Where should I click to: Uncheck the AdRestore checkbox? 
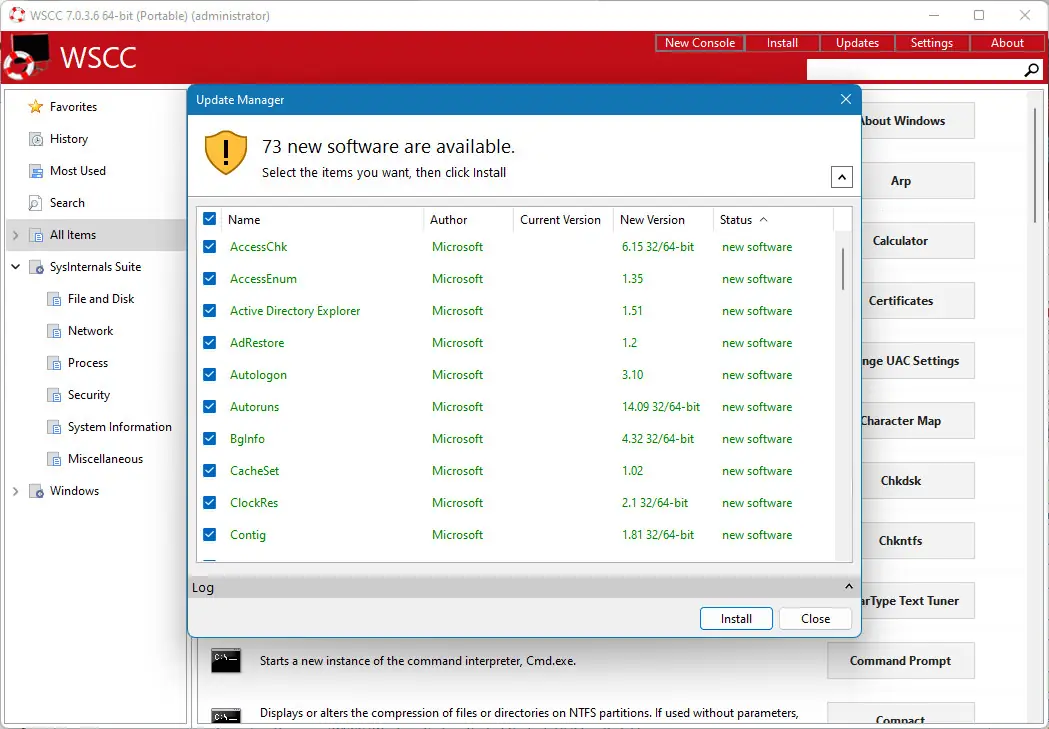pos(209,343)
